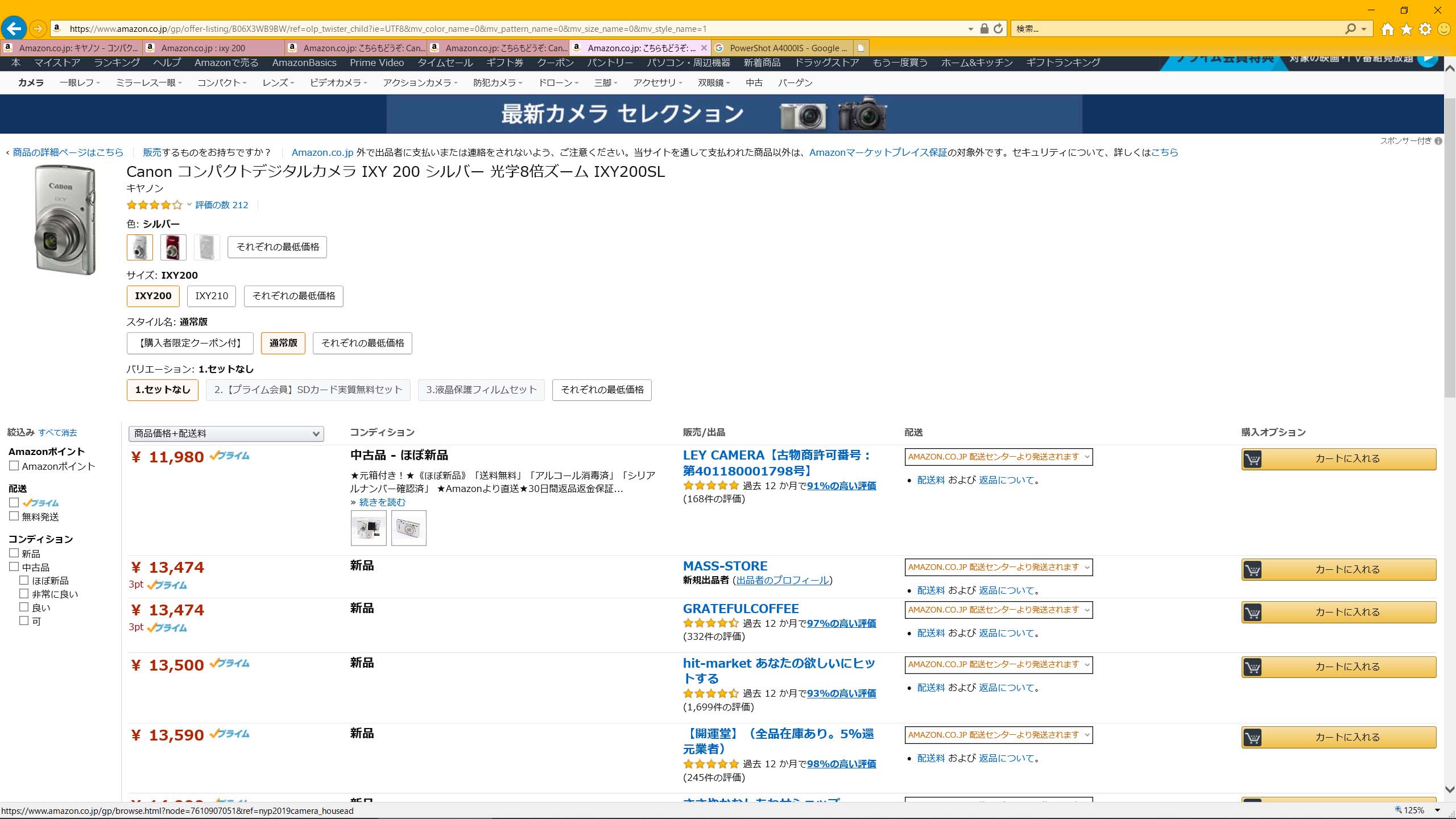Tick the Amazonポイント checkbox
This screenshot has height=819, width=1456.
point(14,466)
